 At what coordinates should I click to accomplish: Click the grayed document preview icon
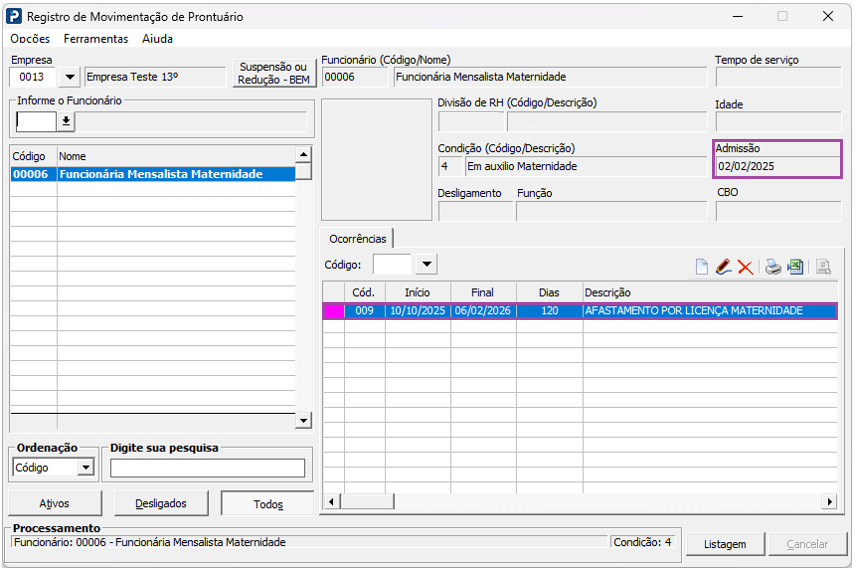click(823, 267)
